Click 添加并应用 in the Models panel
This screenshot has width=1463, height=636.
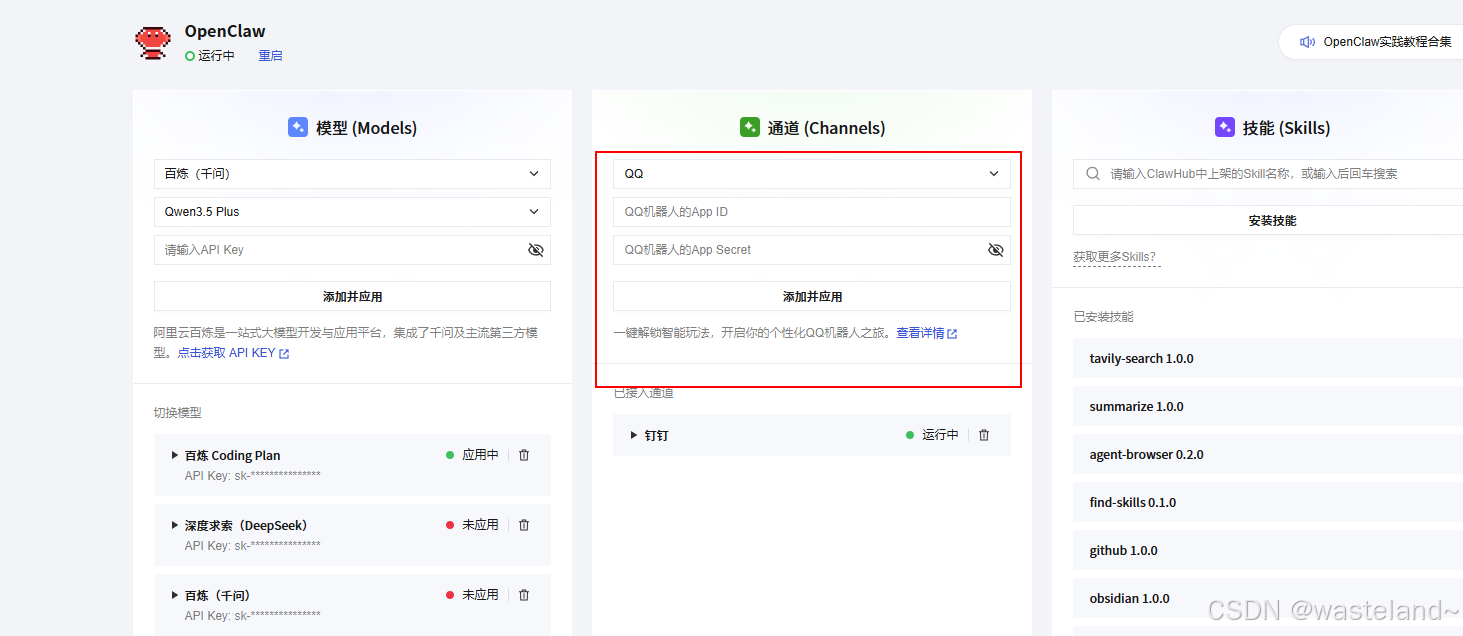(x=352, y=295)
